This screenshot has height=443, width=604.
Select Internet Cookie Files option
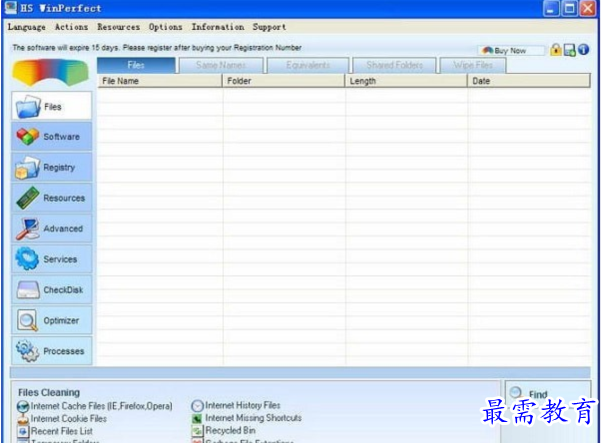coord(62,418)
